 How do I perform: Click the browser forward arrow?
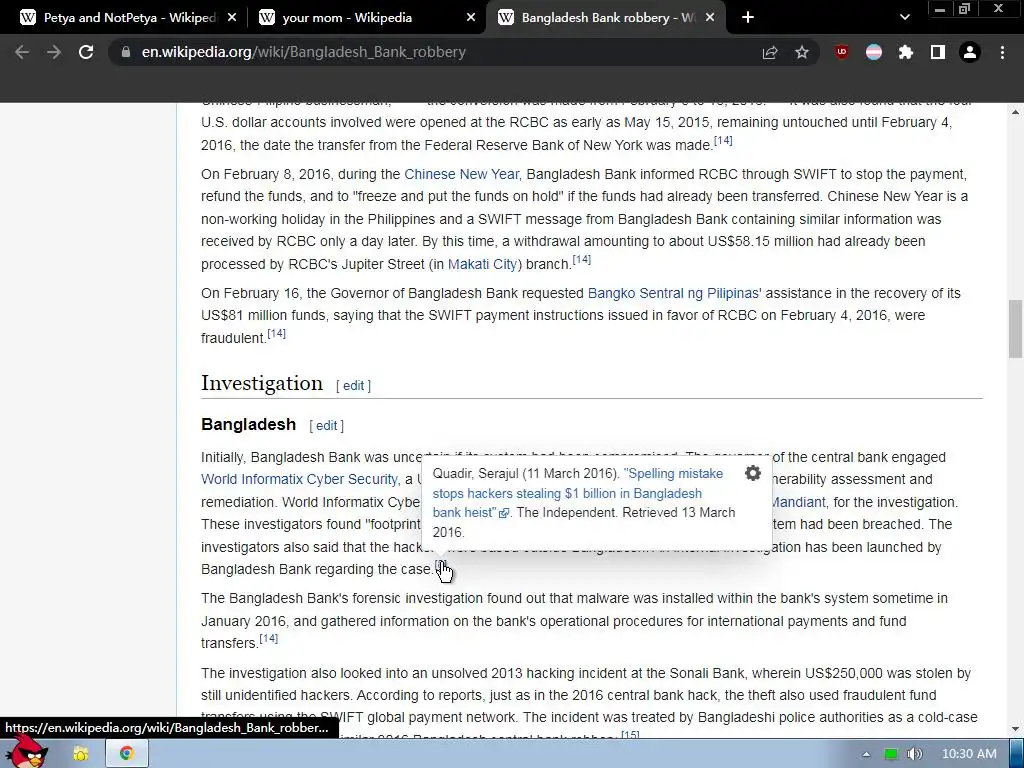54,52
